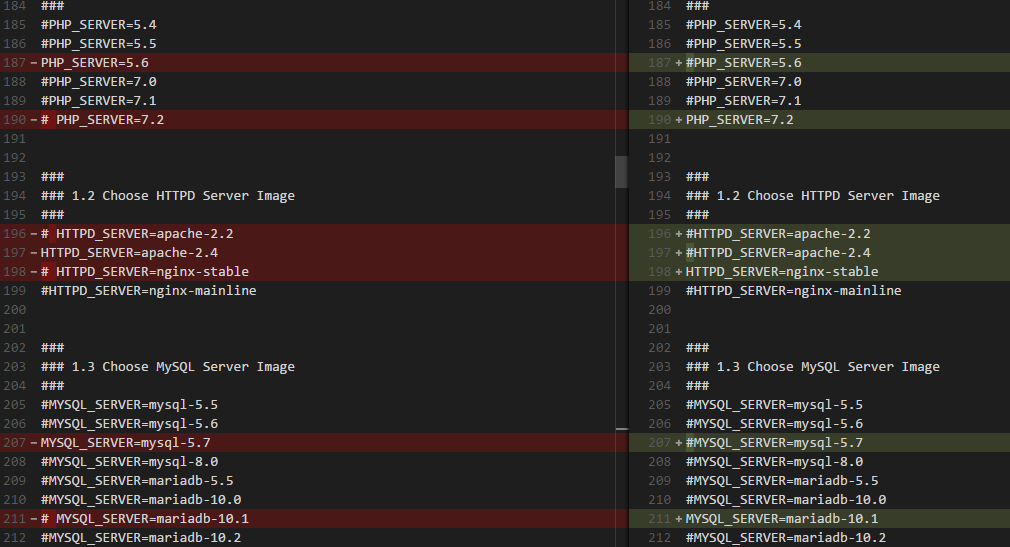Click line number 190 in right pane

[x=660, y=119]
